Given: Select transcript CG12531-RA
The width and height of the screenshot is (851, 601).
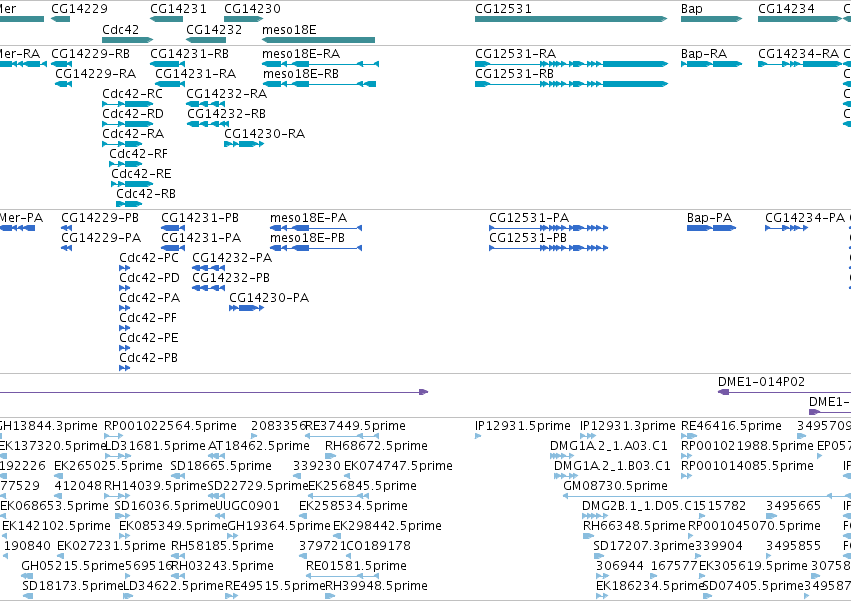Looking at the screenshot, I should (x=515, y=54).
